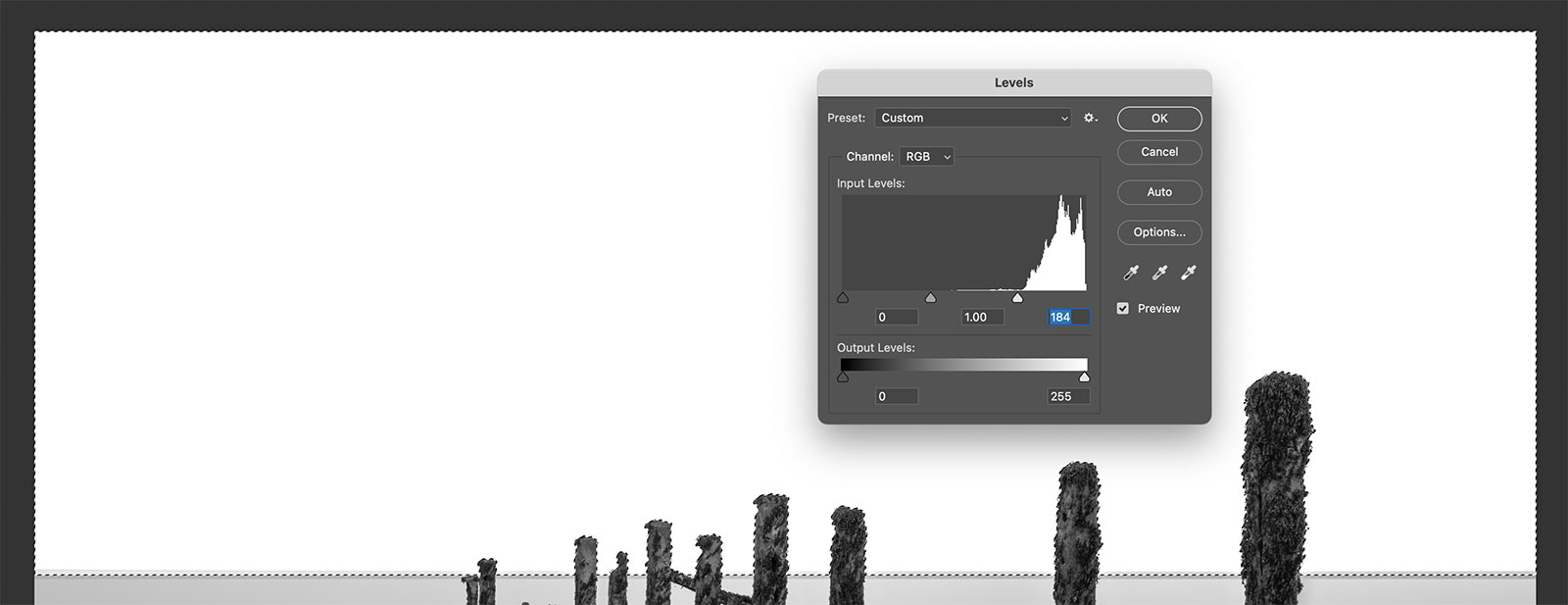Click the input highlights white slider handle
The width and height of the screenshot is (1568, 605).
[x=1017, y=298]
